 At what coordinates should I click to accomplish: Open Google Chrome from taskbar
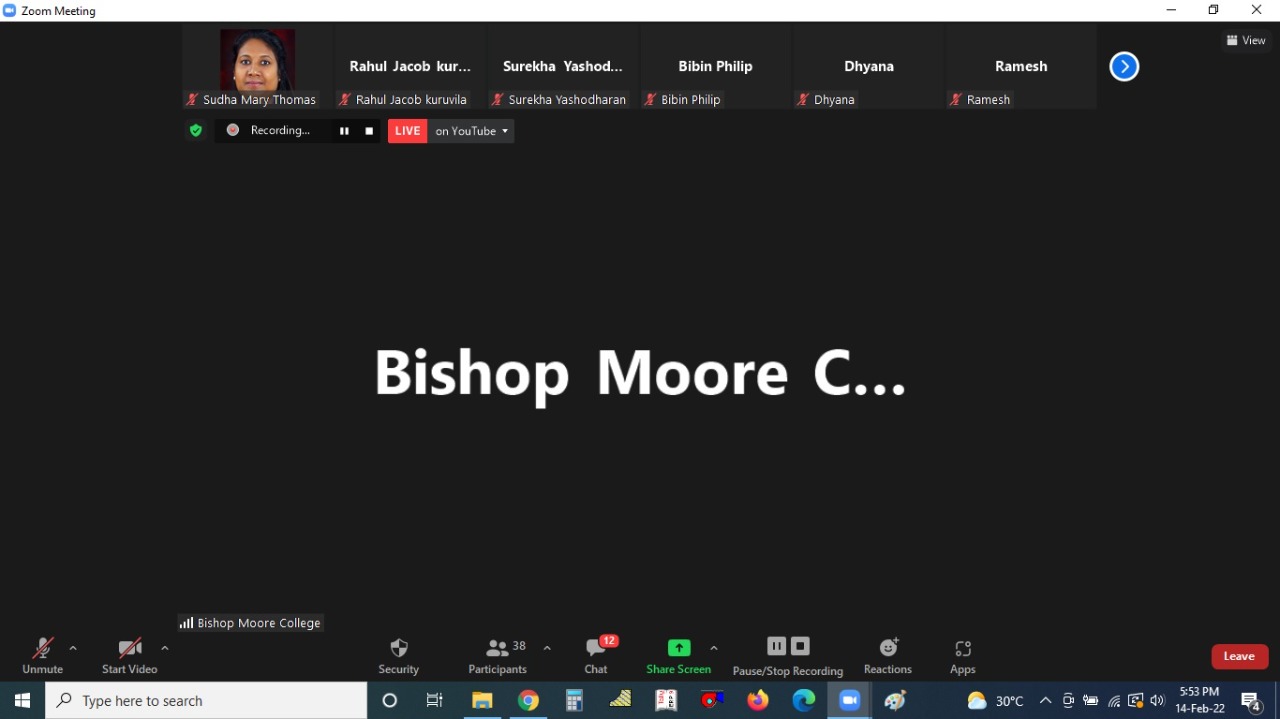click(x=528, y=700)
